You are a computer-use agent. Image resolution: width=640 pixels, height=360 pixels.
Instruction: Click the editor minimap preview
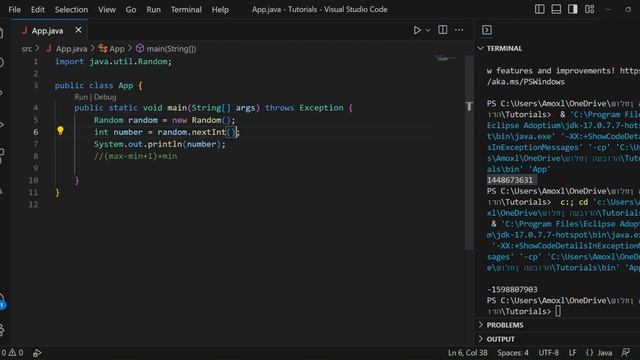coord(445,58)
